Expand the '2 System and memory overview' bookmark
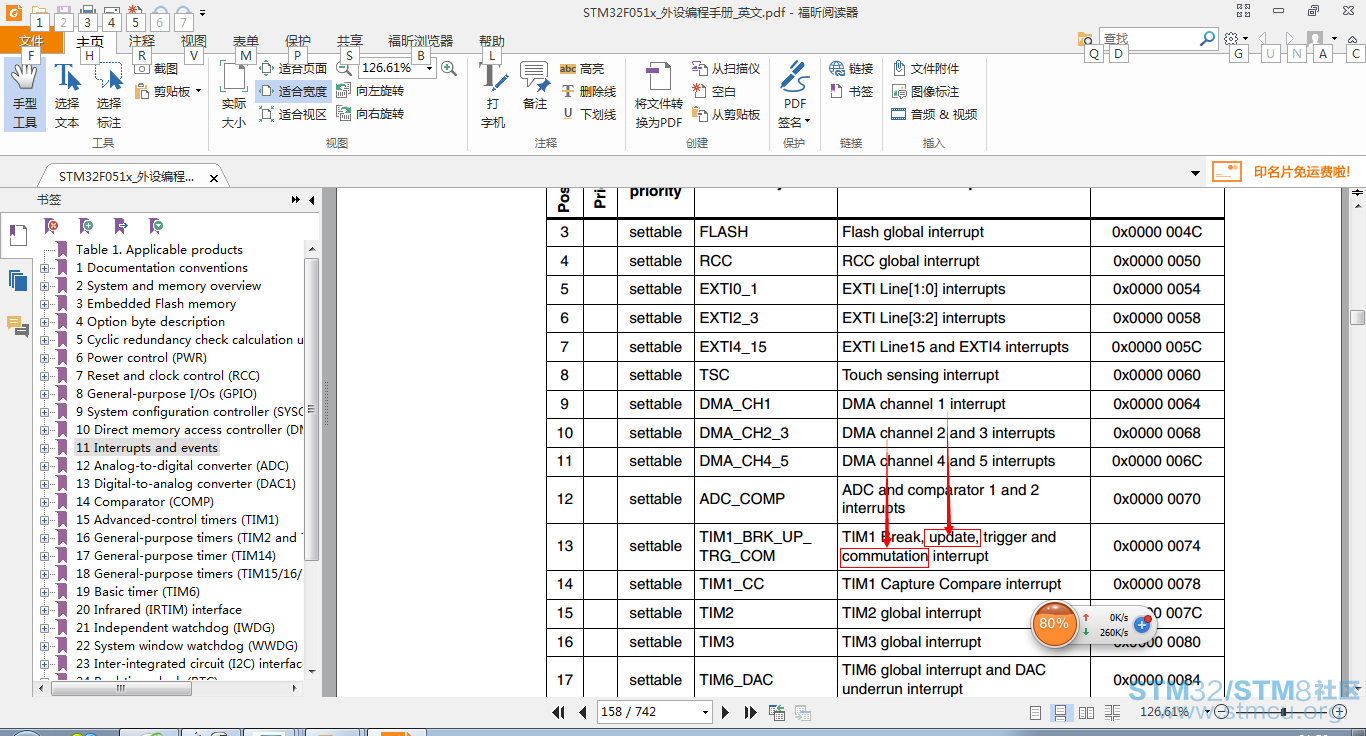Screen dimensions: 1366x736 (x=45, y=286)
